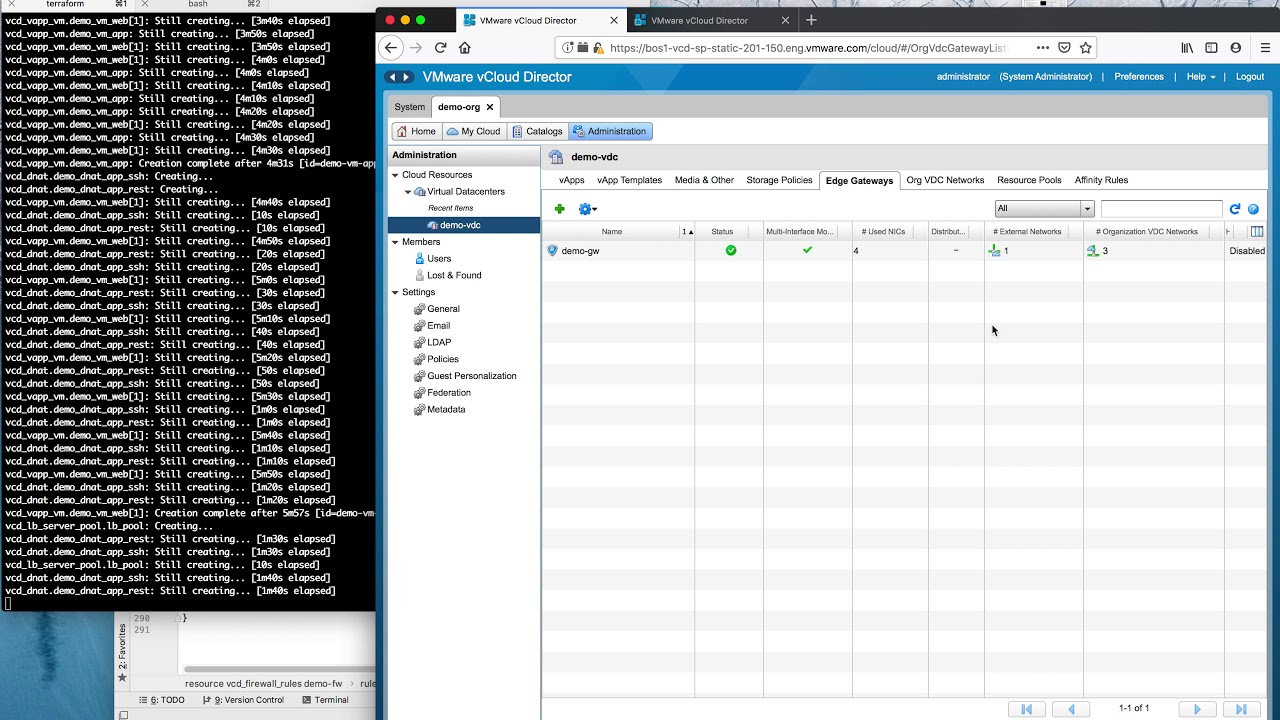Screen dimensions: 1280x720
Task: Open Users under Members
Action: tap(439, 259)
